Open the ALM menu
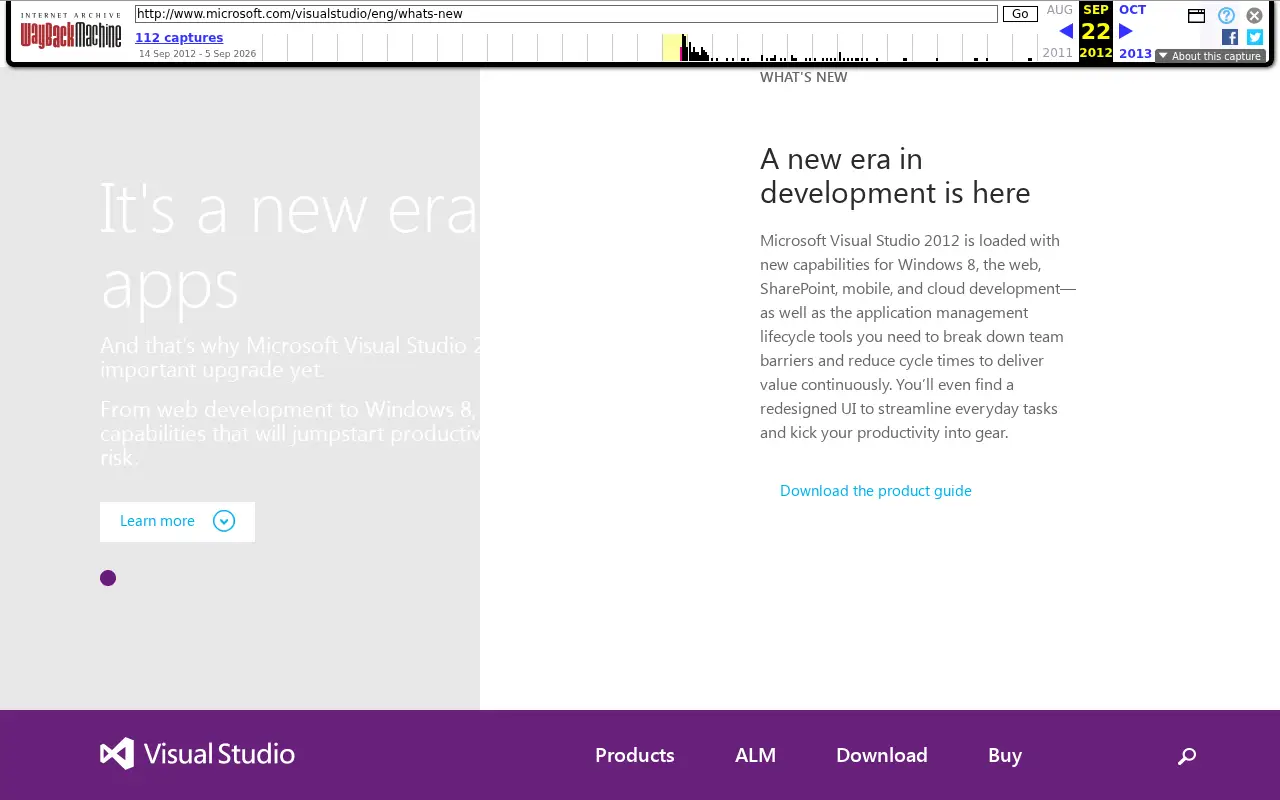The width and height of the screenshot is (1280, 800). pyautogui.click(x=755, y=755)
